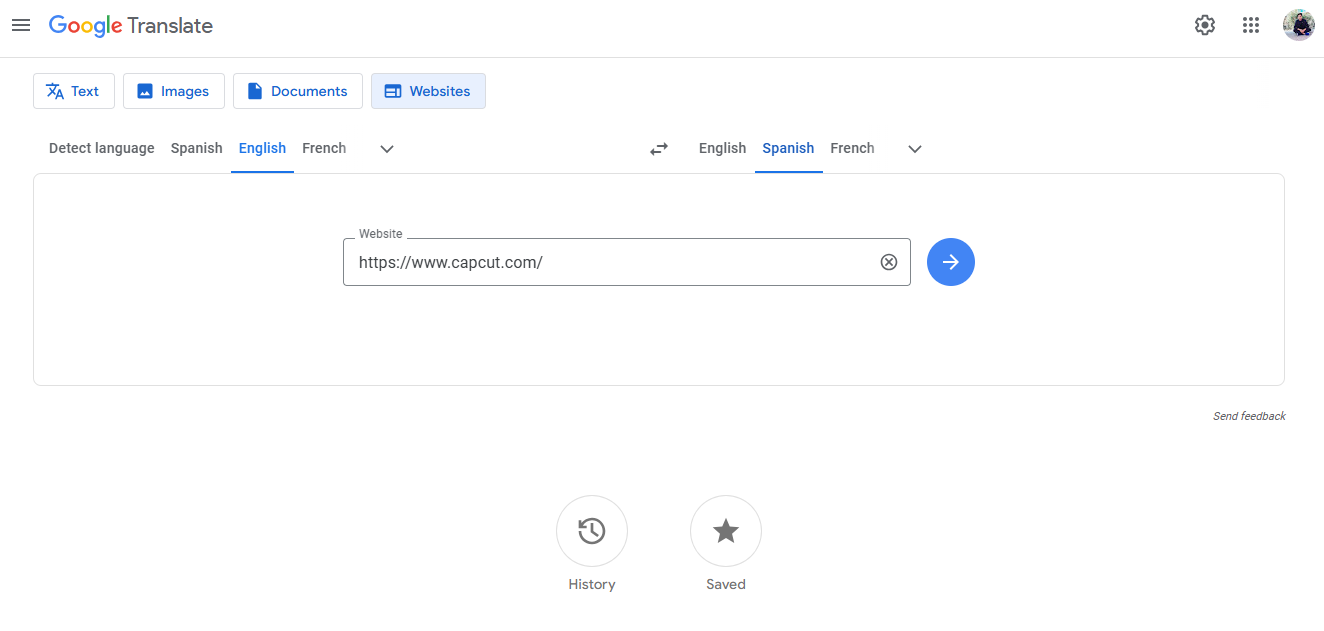Expand the source language dropdown
Viewport: 1324px width, 631px height.
coord(386,148)
